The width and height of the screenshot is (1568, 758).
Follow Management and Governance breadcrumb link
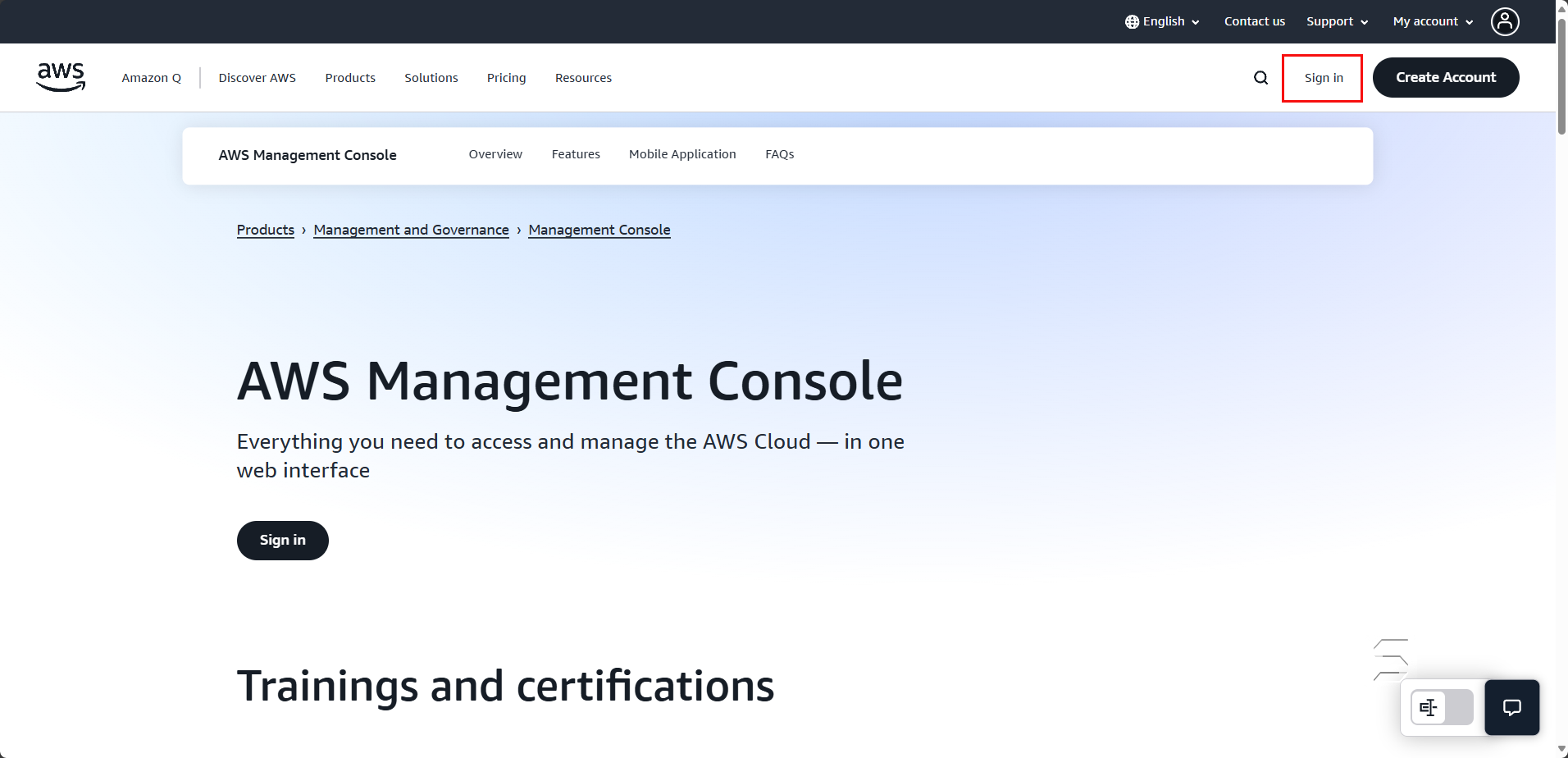click(x=411, y=230)
